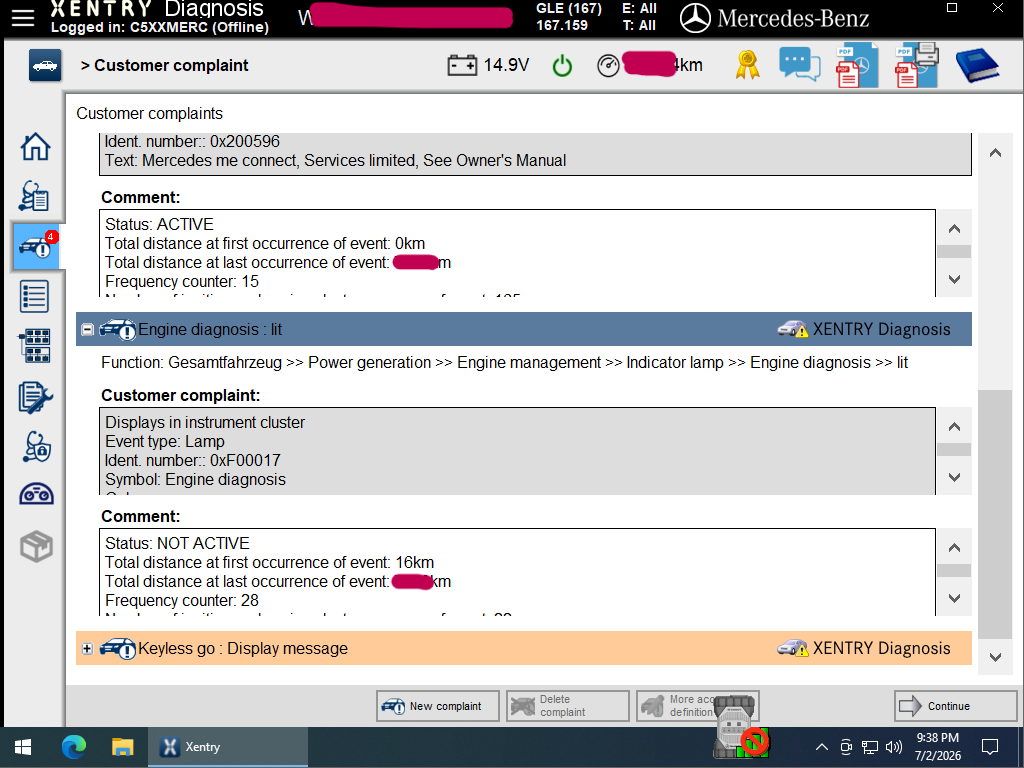Click the text 'Frequency counter: 15'

182,281
